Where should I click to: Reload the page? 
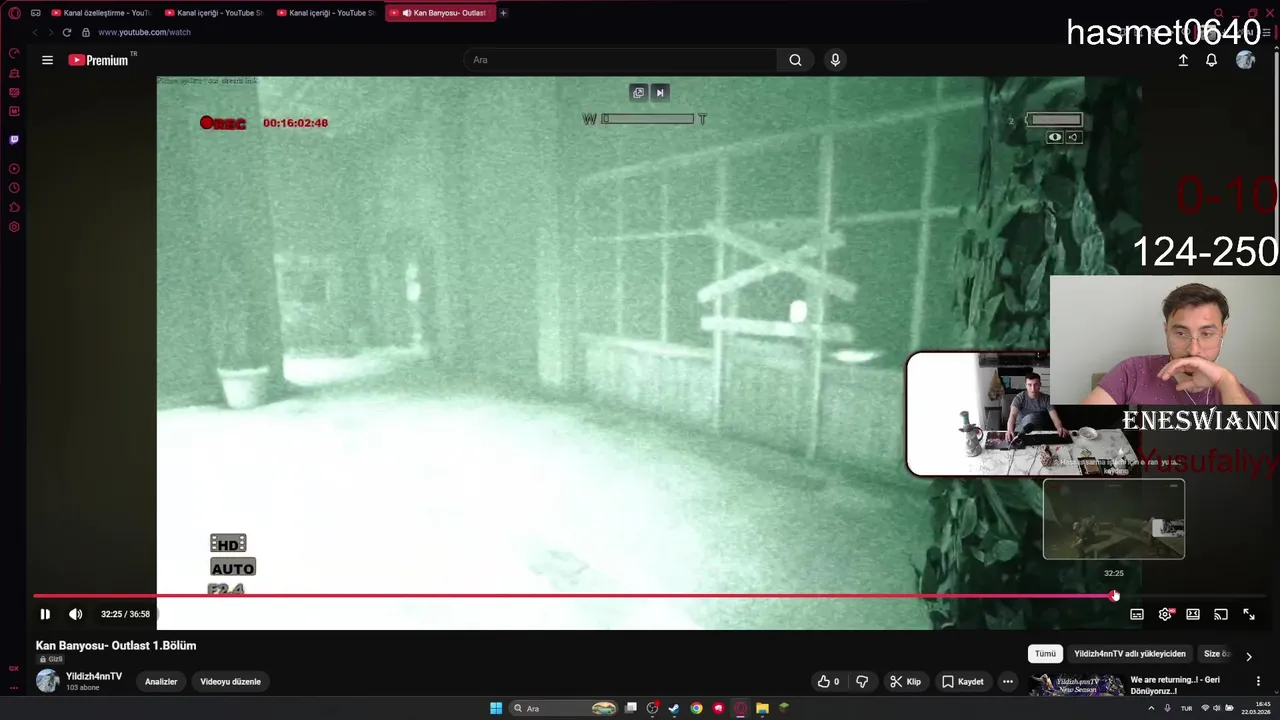tap(67, 32)
